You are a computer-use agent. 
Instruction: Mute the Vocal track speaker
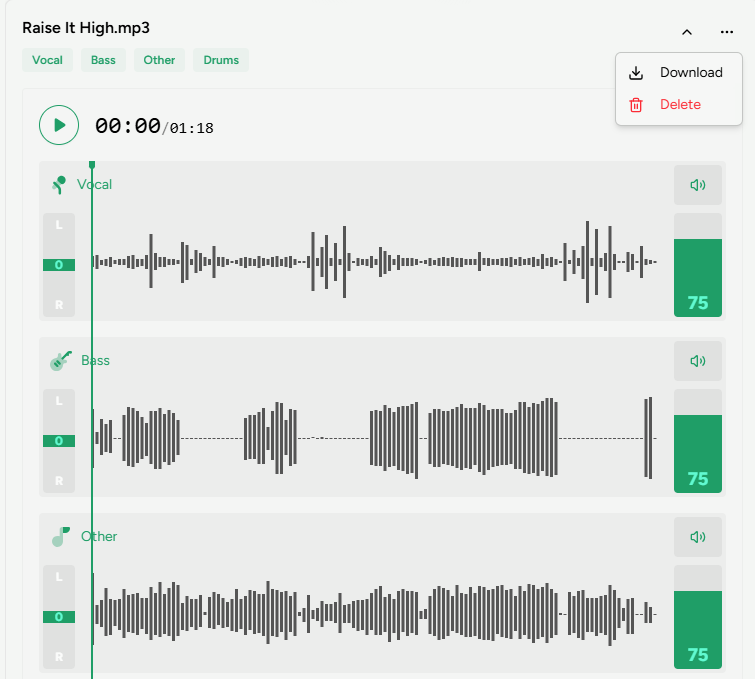(x=697, y=185)
